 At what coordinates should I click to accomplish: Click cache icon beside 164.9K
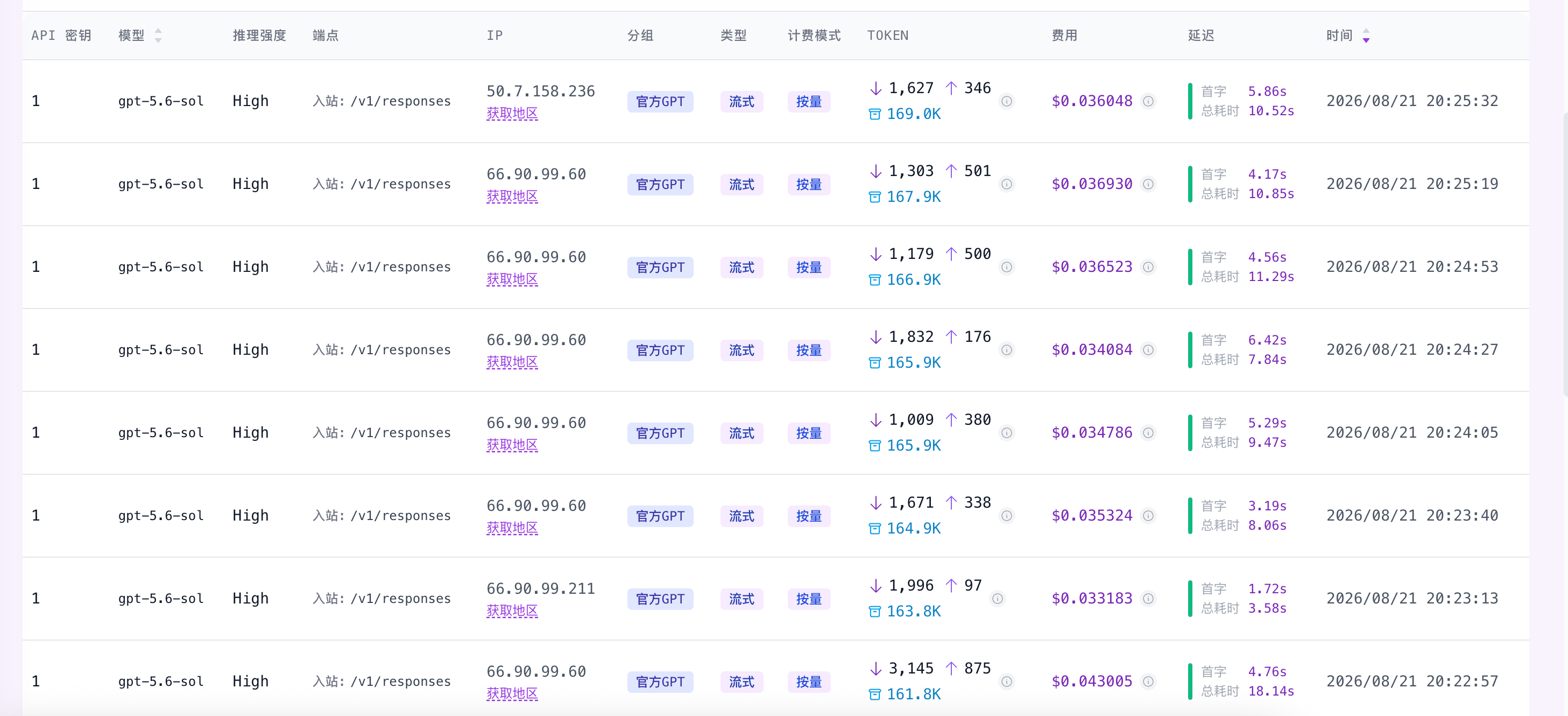pyautogui.click(x=874, y=528)
